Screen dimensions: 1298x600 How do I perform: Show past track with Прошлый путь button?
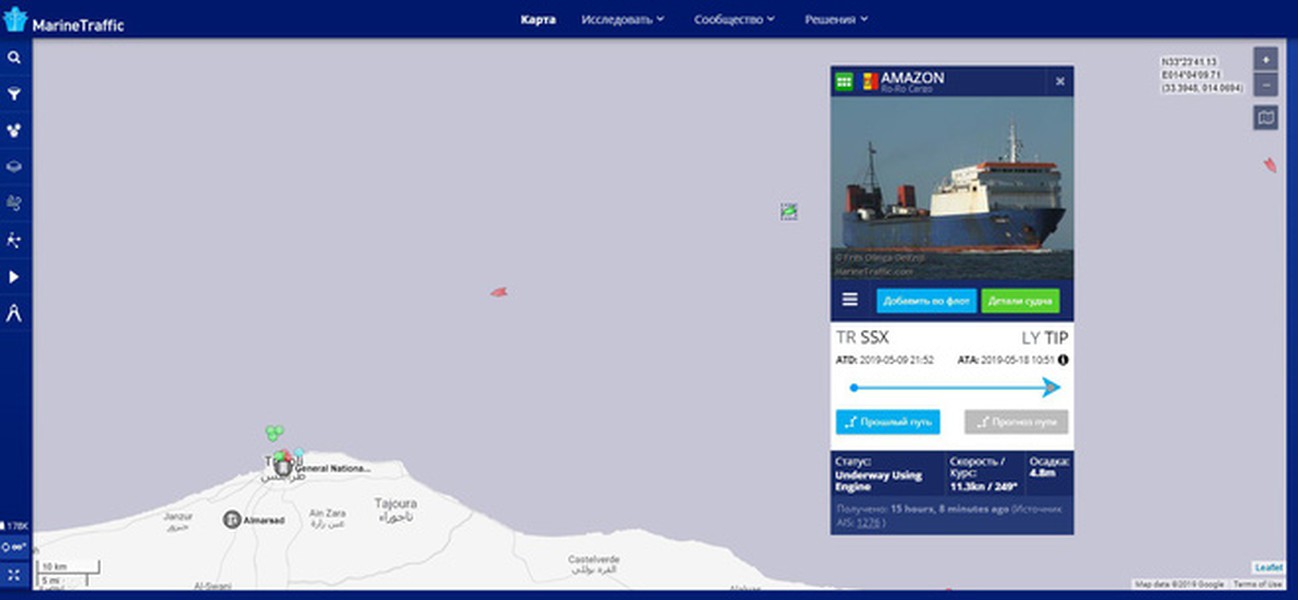[x=888, y=422]
